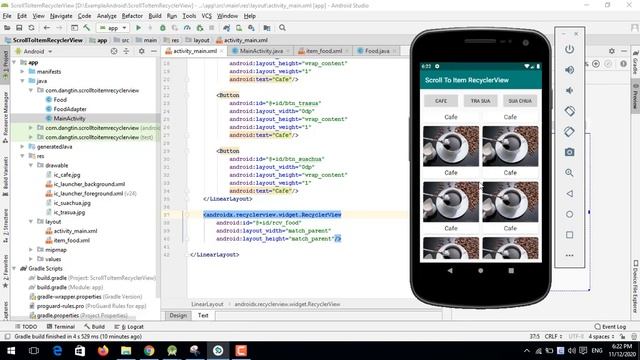Click the Save All toolbar icon
Viewport: 640px width, 360px height.
[19, 28]
